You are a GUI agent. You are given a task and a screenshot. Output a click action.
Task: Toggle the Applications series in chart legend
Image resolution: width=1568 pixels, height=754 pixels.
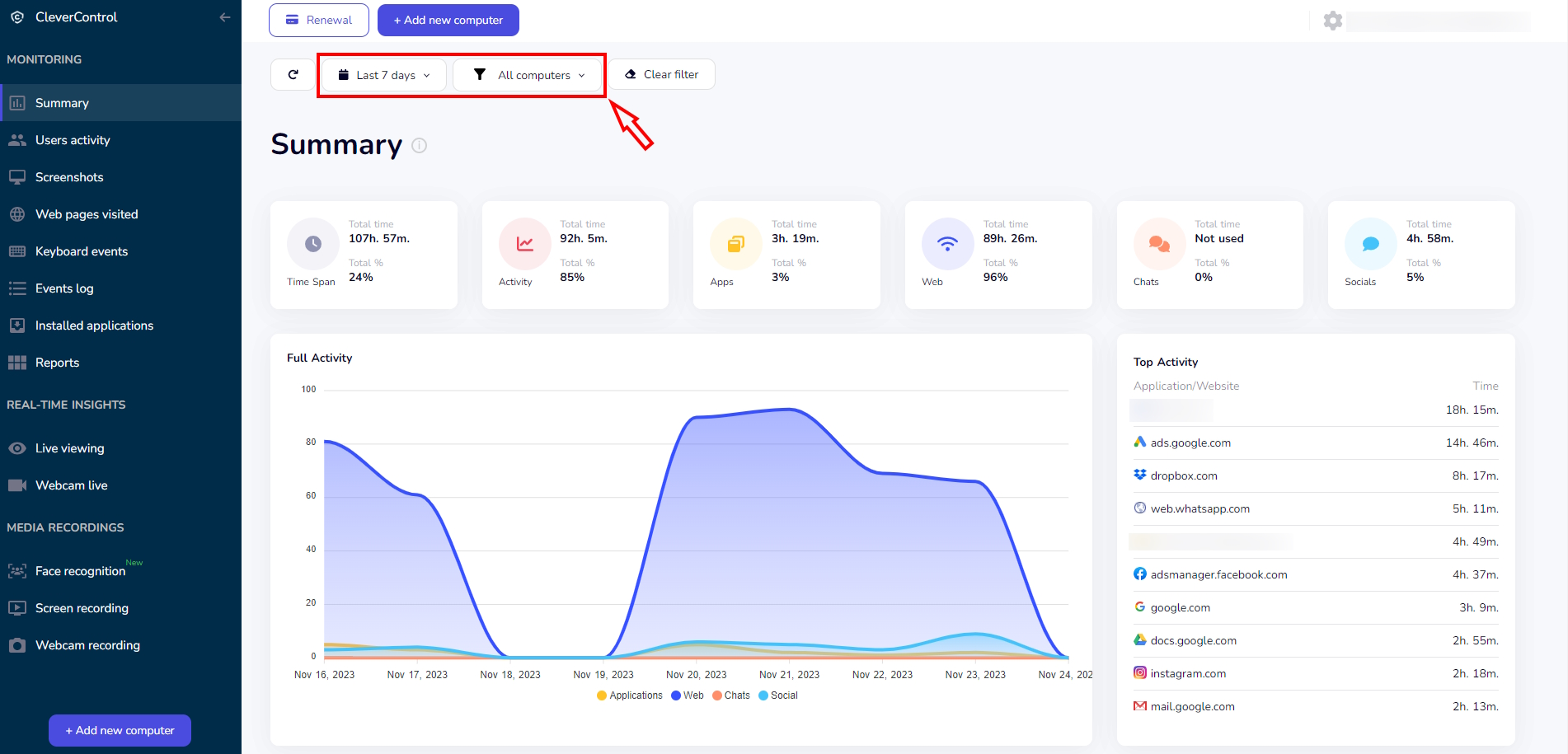coord(629,695)
